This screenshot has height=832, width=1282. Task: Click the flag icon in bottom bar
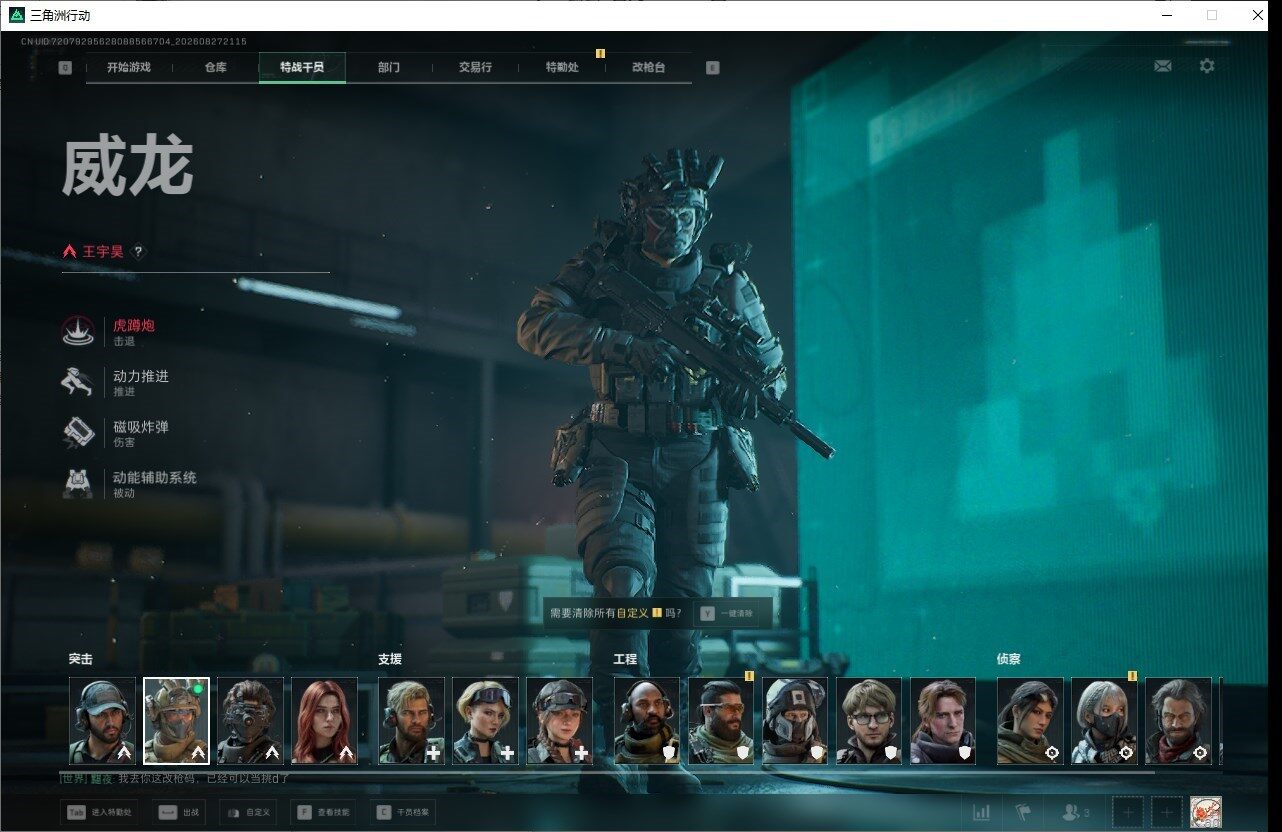click(x=1023, y=813)
